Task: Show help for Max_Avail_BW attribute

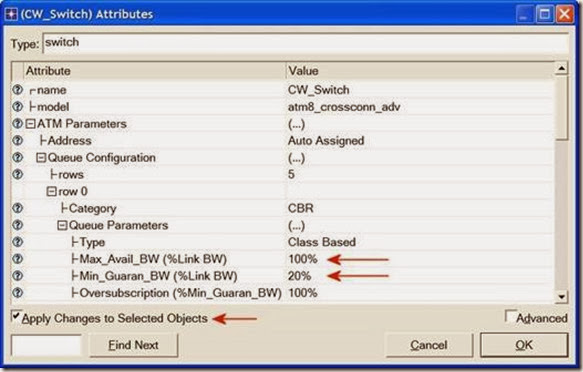Action: [17, 259]
